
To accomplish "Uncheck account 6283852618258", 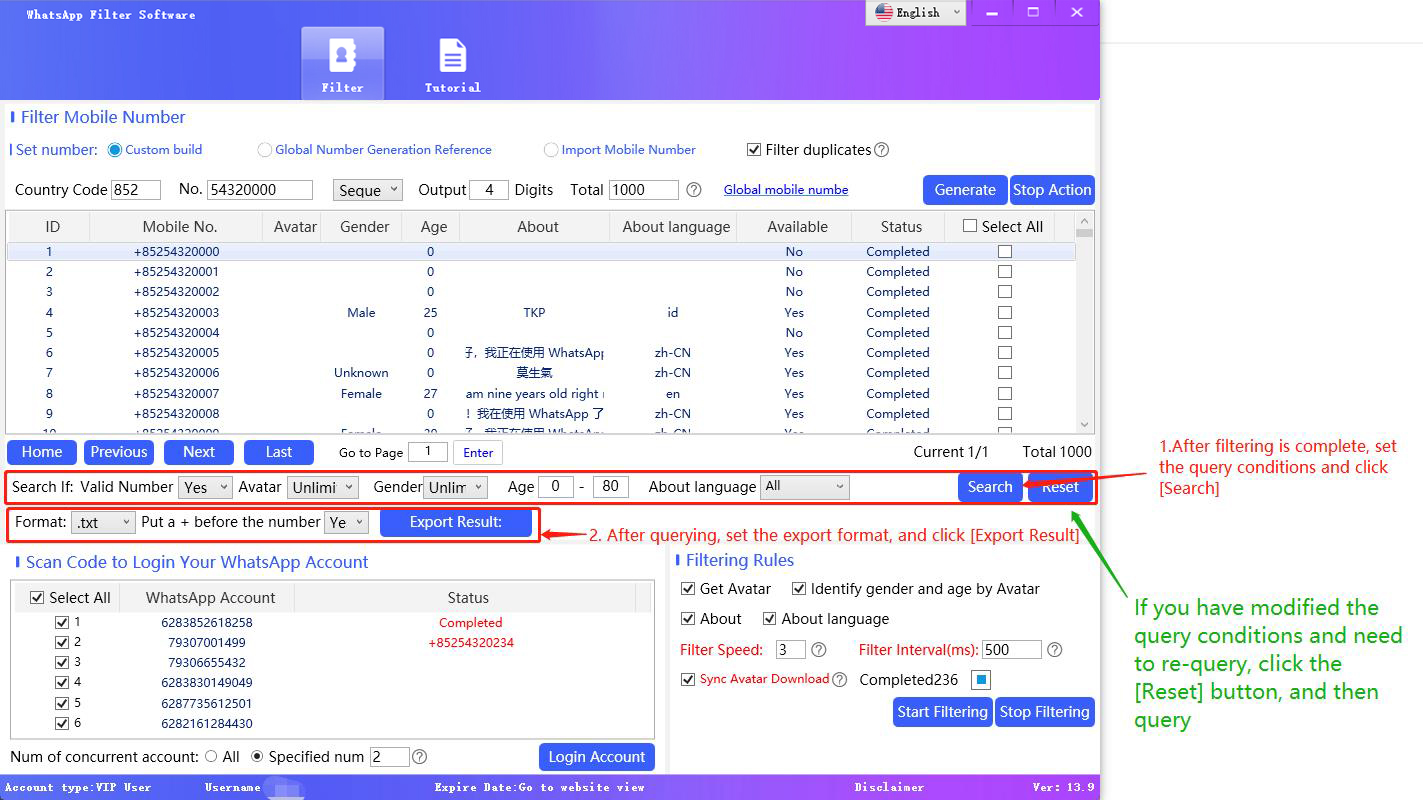I will point(63,622).
